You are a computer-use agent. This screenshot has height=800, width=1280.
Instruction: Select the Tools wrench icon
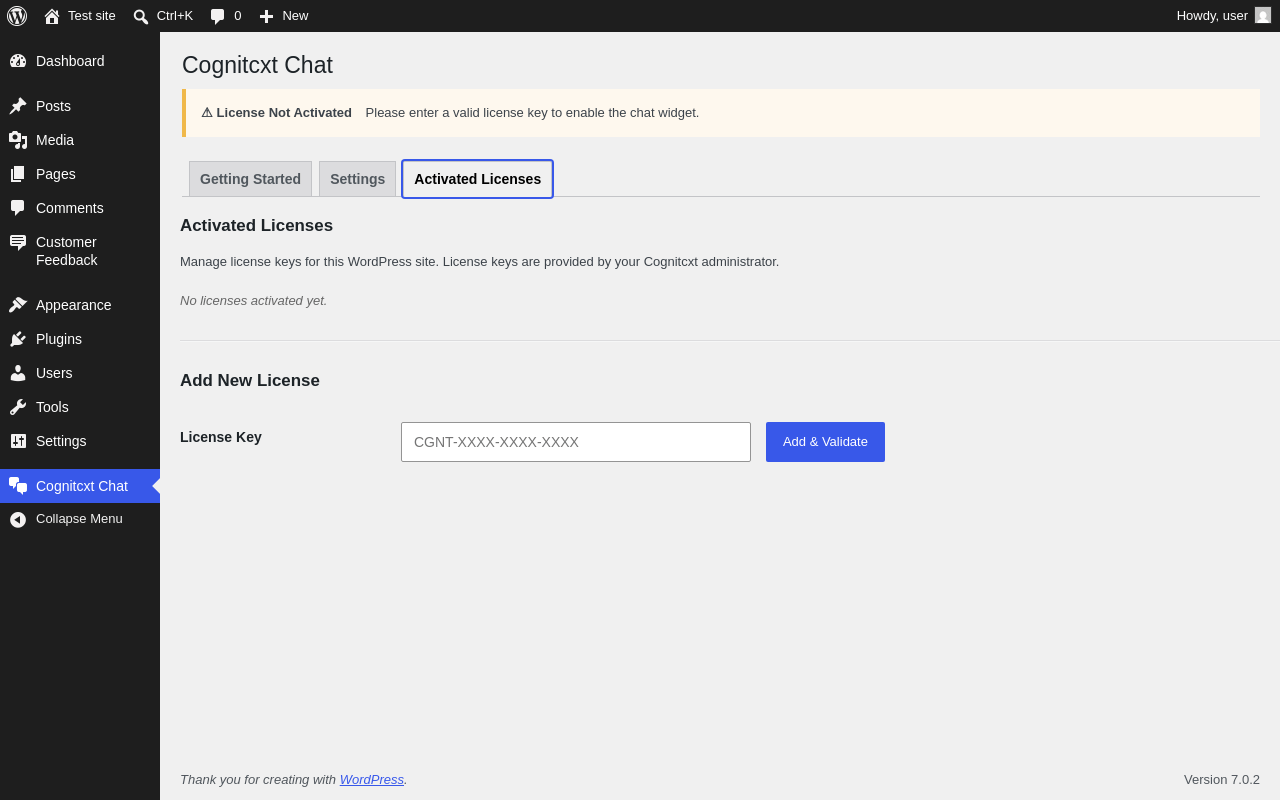(18, 407)
